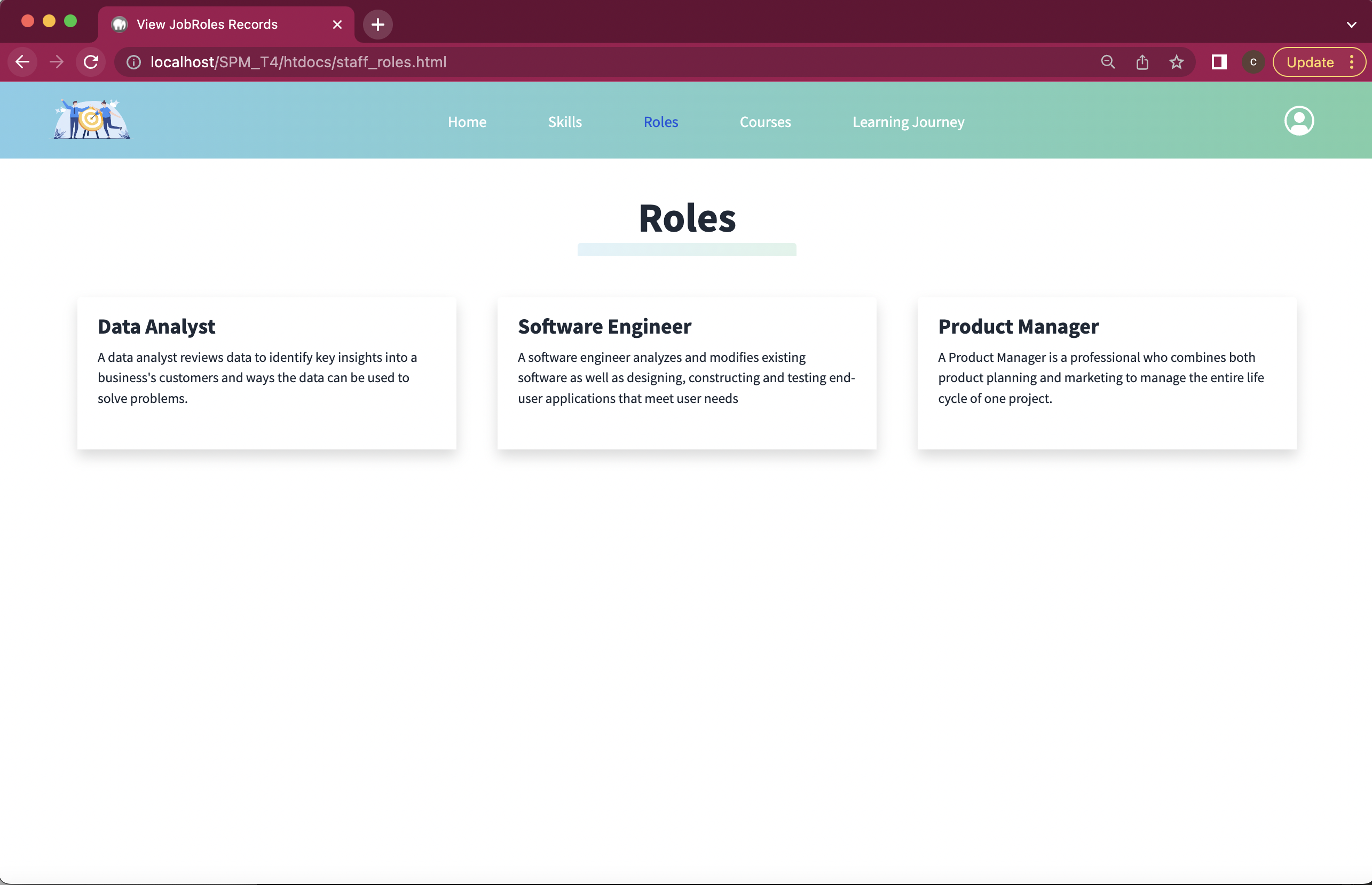This screenshot has width=1372, height=885.
Task: Click the Product Manager description paragraph
Action: click(1101, 377)
